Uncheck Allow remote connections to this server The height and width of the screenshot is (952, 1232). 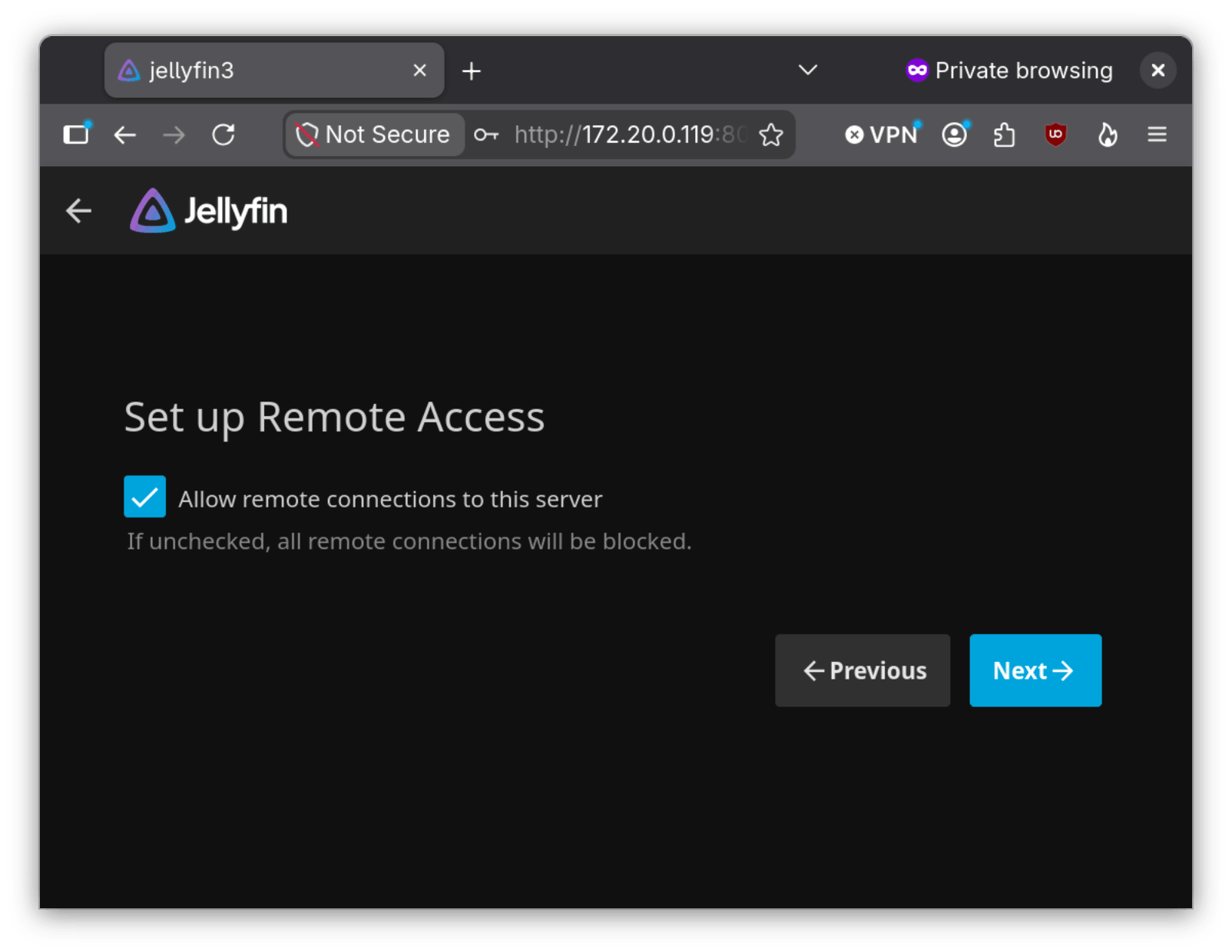(145, 497)
